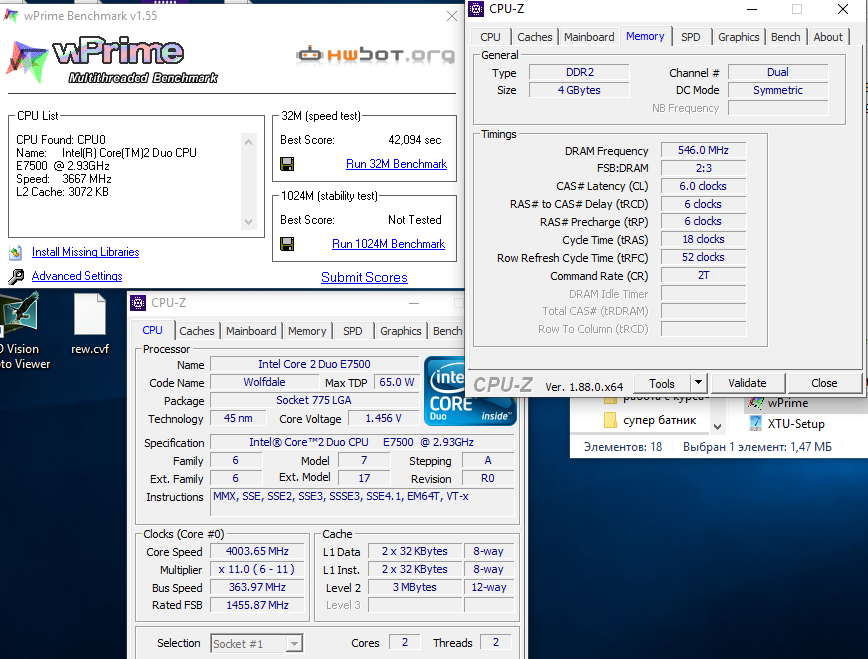868x659 pixels.
Task: Click Run 1024M Benchmark link
Action: tap(389, 244)
